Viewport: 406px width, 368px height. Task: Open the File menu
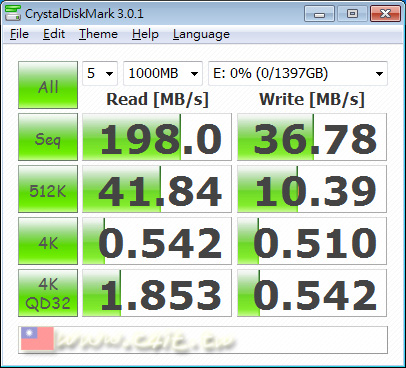(x=19, y=34)
